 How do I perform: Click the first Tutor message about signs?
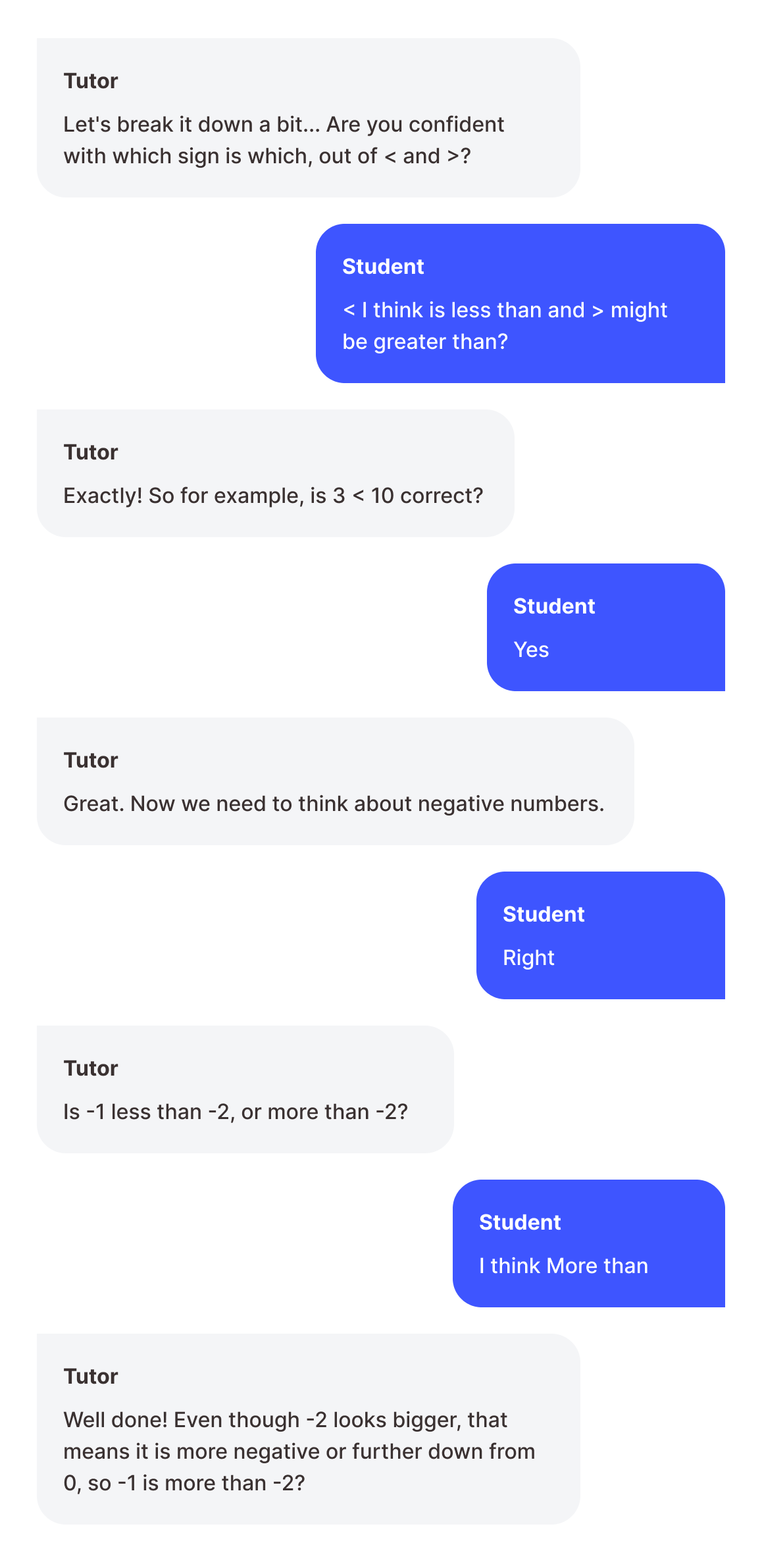[x=308, y=118]
